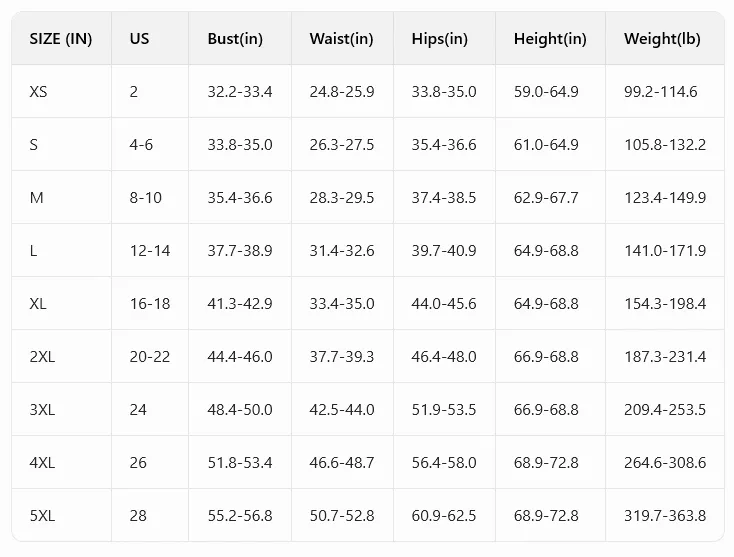The height and width of the screenshot is (557, 734).
Task: Select weight value 99.2-114.6
Action: (661, 91)
